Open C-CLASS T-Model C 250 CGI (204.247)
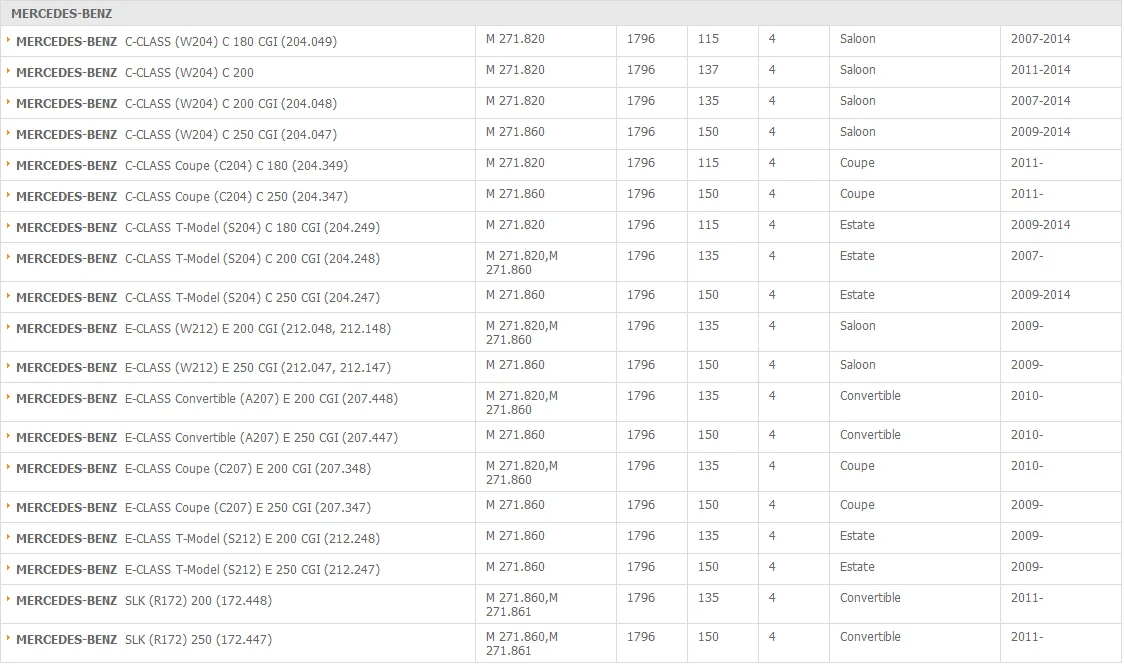This screenshot has height=664, width=1124. [198, 298]
